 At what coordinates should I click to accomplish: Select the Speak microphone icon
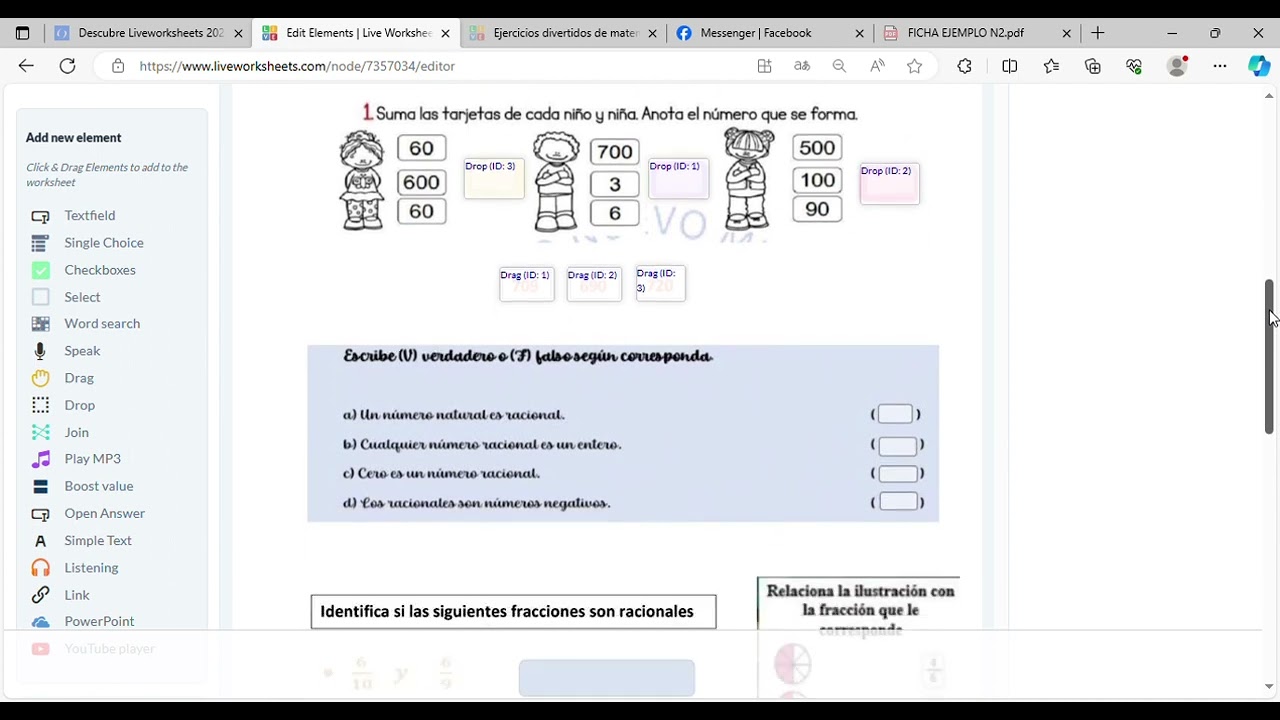click(x=40, y=351)
